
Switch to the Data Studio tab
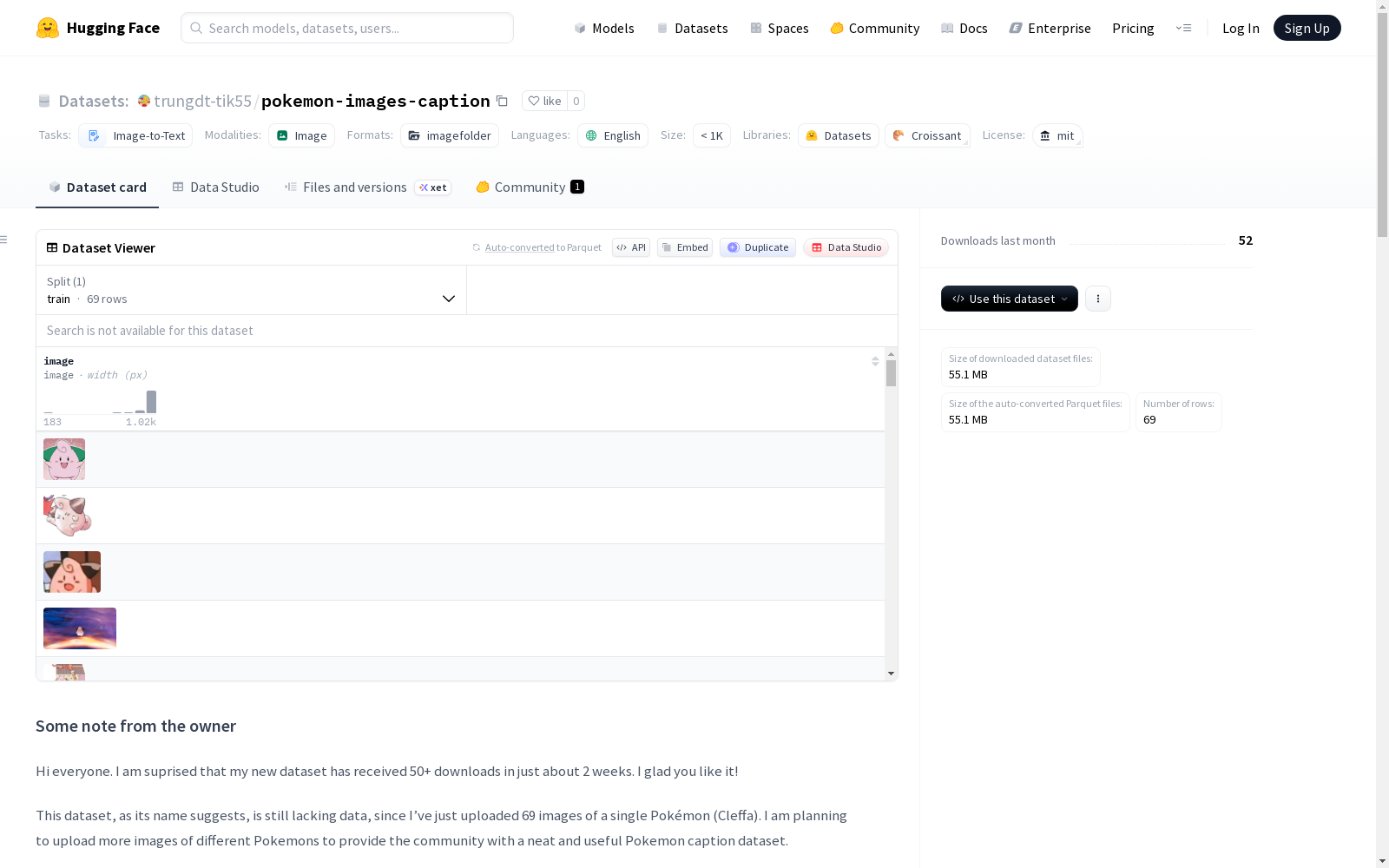[216, 187]
